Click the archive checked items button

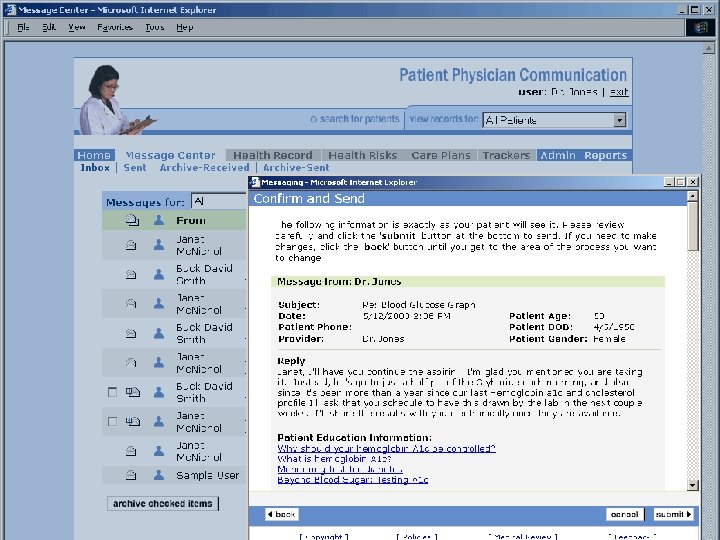pos(163,504)
